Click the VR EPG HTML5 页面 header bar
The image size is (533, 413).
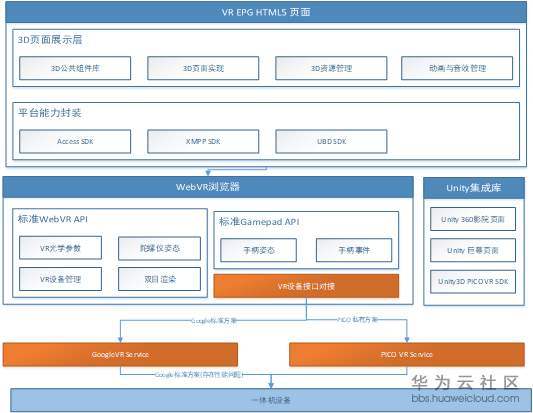tap(266, 12)
